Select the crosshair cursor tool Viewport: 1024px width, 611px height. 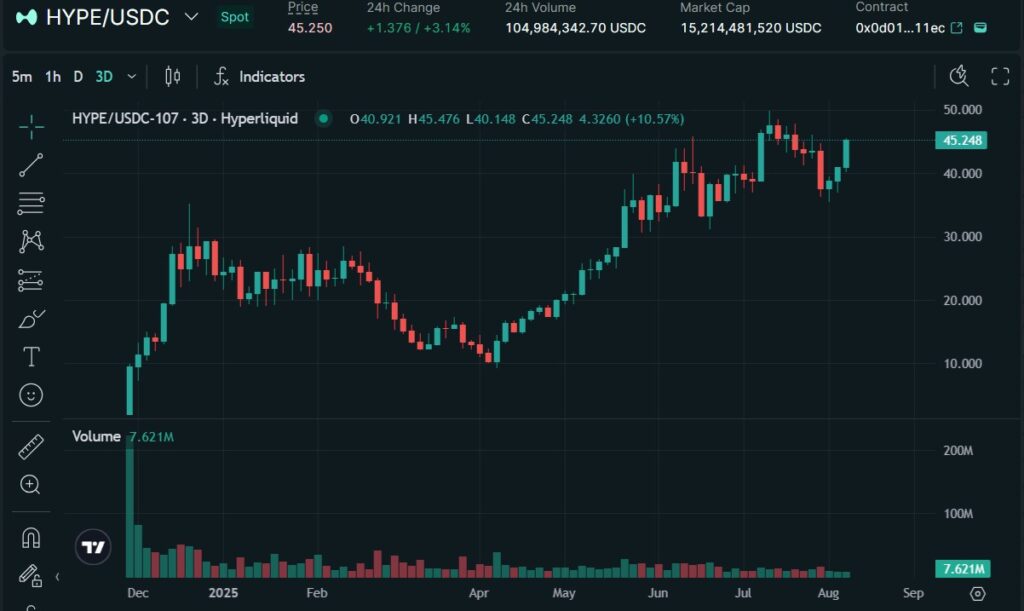click(31, 127)
